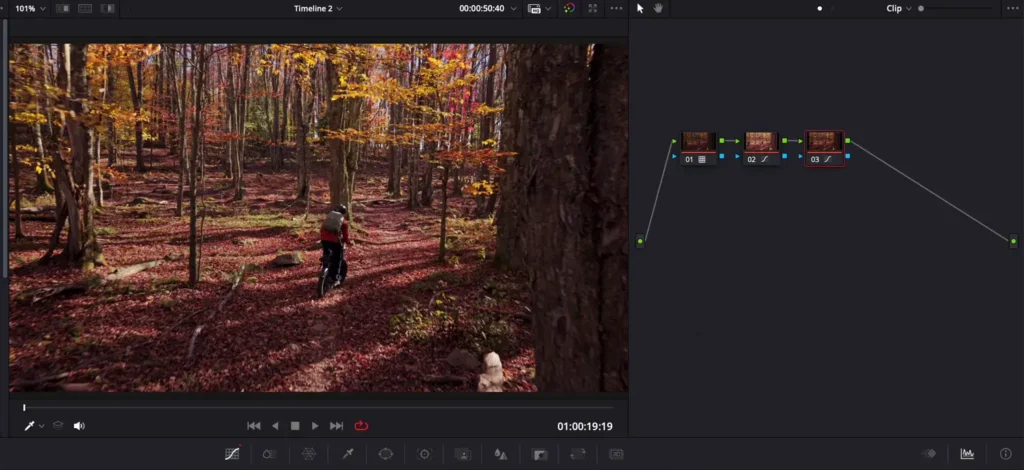This screenshot has height=470, width=1024.
Task: Show the Information panel
Action: (x=1006, y=454)
